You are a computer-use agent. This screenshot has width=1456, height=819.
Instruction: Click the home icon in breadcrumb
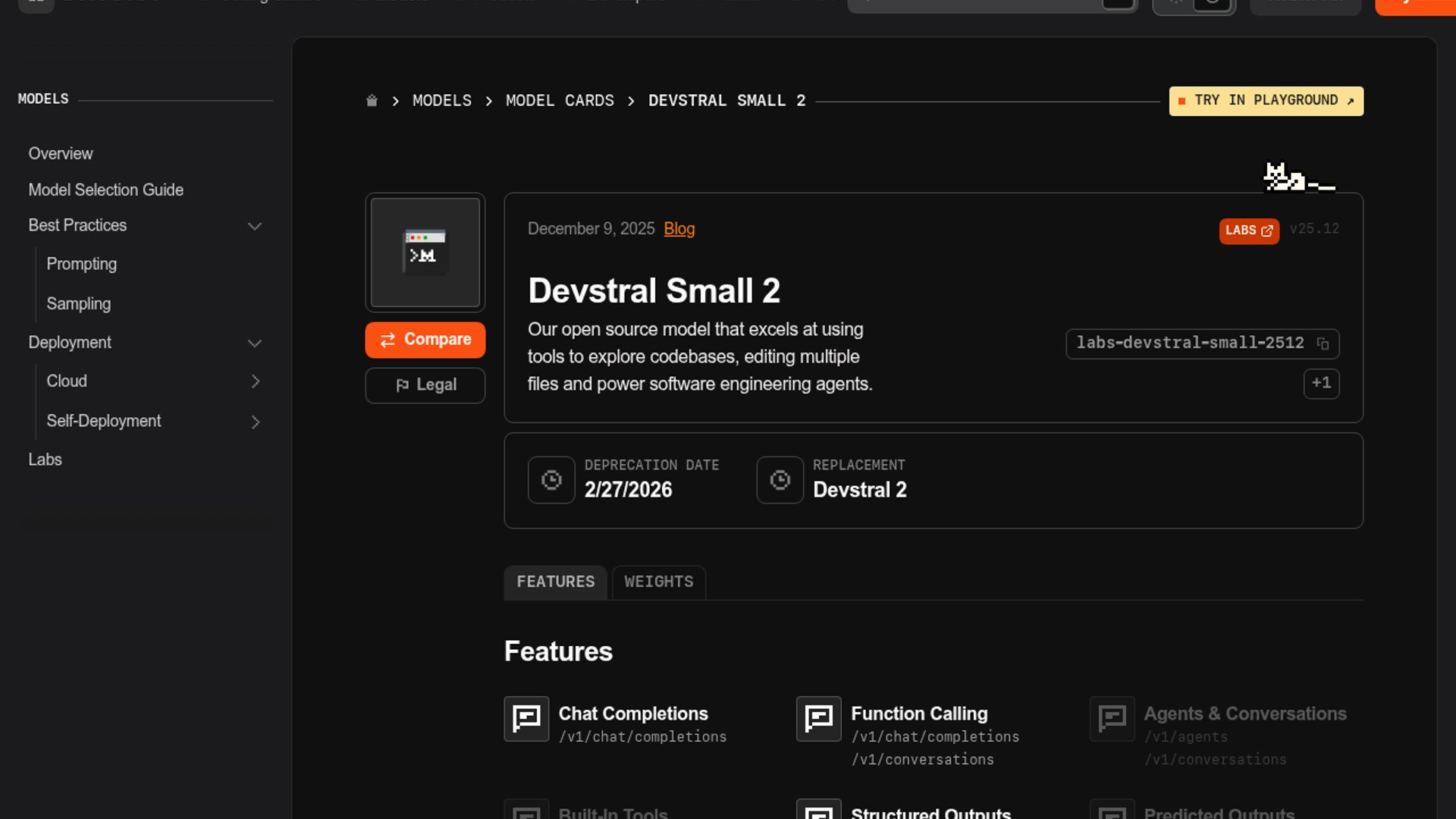pos(372,101)
